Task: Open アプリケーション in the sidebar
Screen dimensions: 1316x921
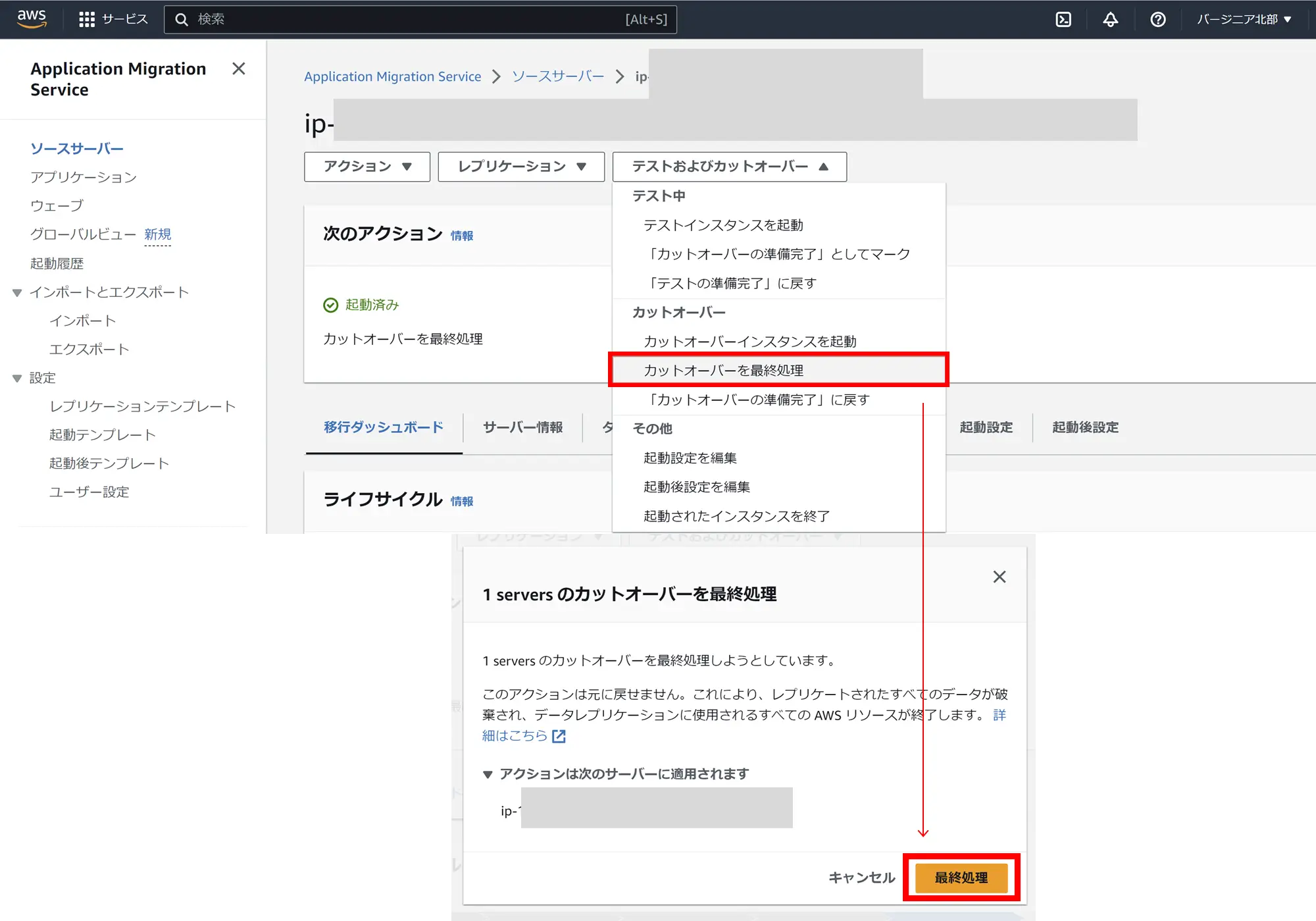Action: tap(84, 176)
